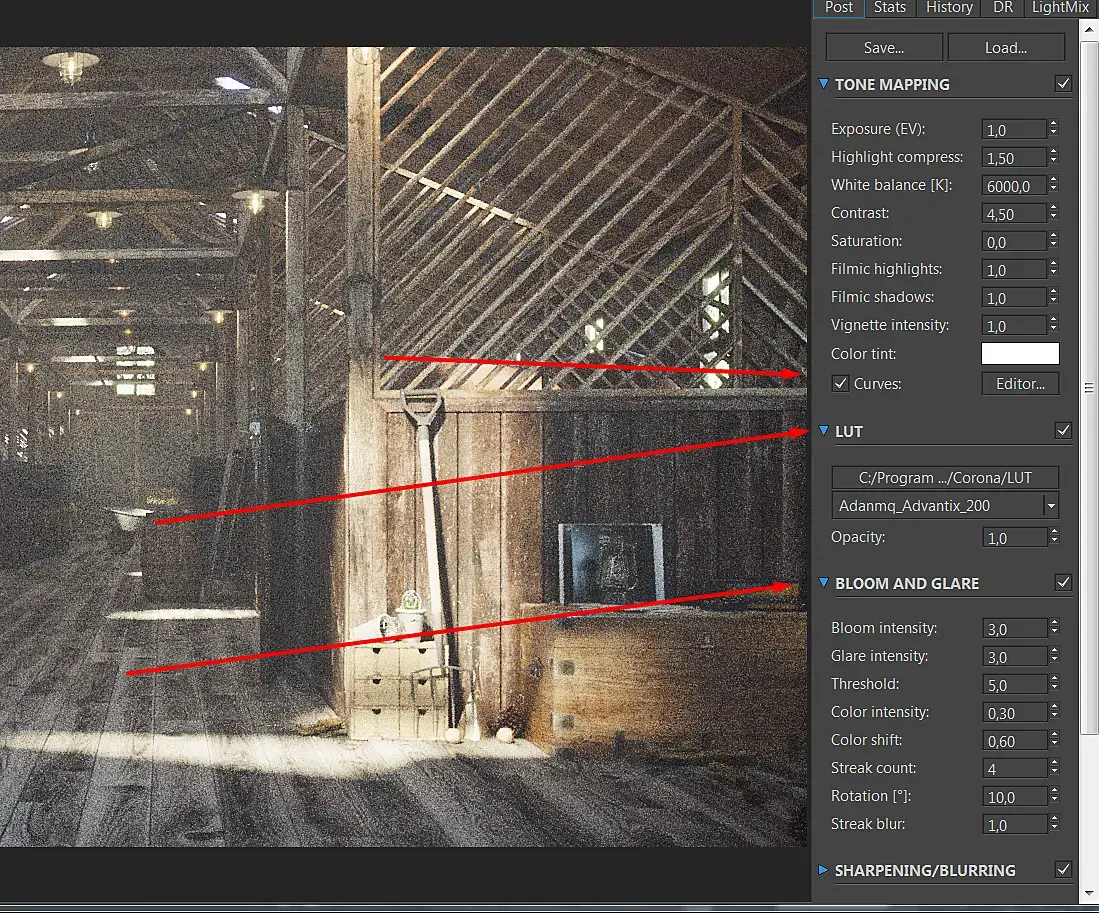The image size is (1099, 913).
Task: Toggle the Sharpening/Blurring checkbox
Action: (1063, 870)
